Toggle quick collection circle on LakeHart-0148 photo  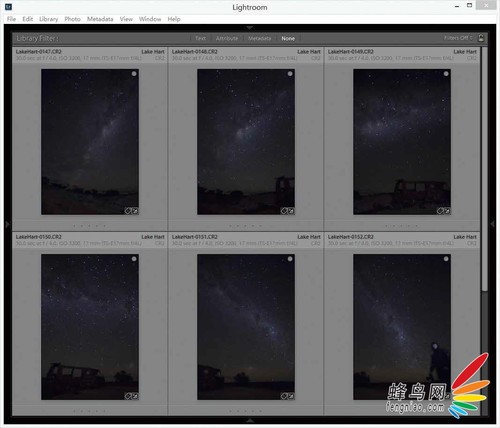point(290,74)
